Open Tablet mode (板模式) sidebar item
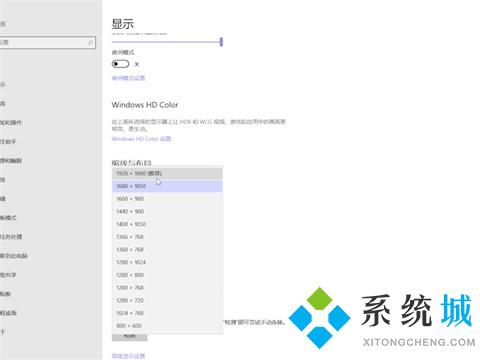The height and width of the screenshot is (360, 480). pyautogui.click(x=8, y=218)
